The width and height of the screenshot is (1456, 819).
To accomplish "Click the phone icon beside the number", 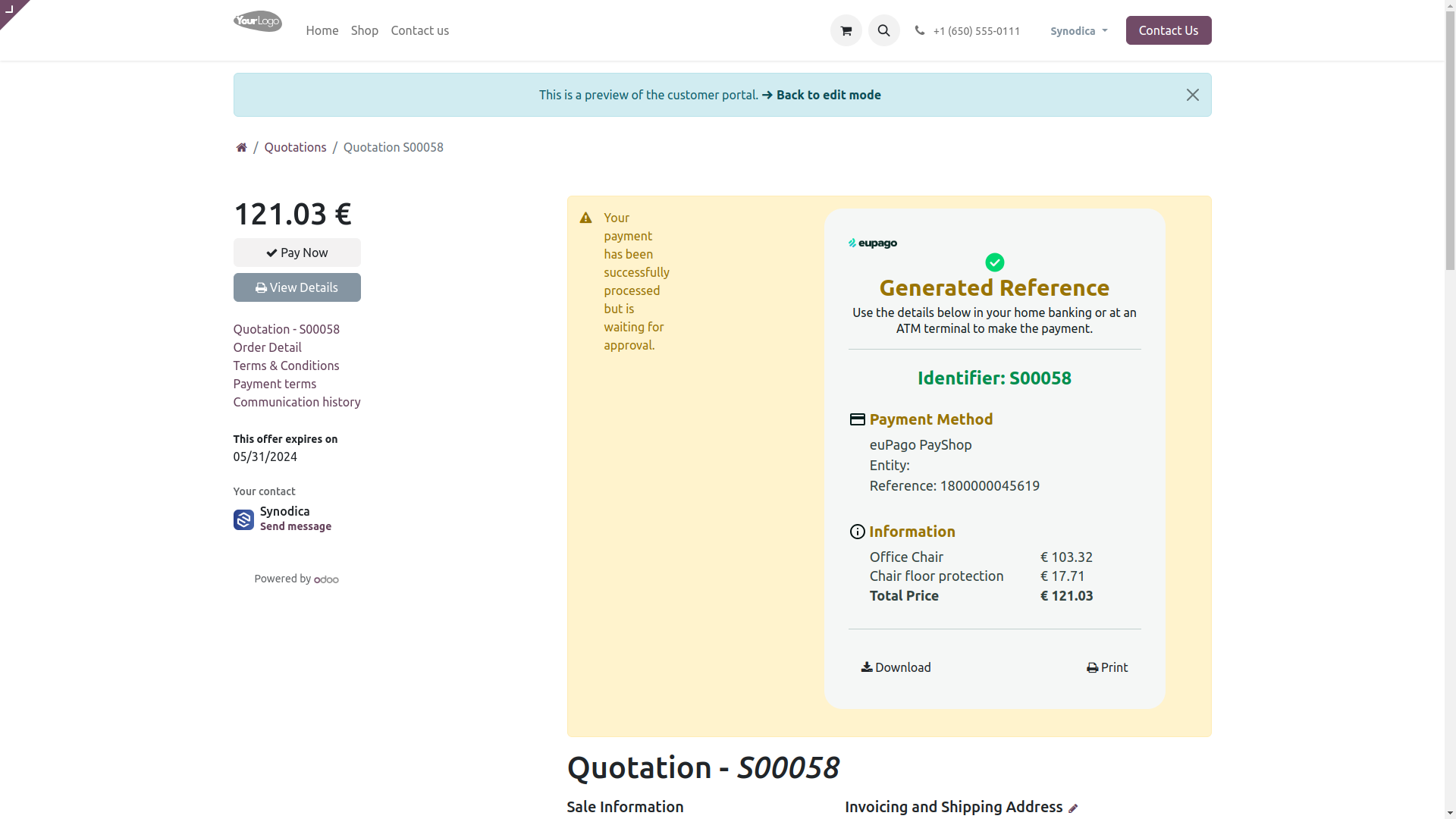I will 919,30.
